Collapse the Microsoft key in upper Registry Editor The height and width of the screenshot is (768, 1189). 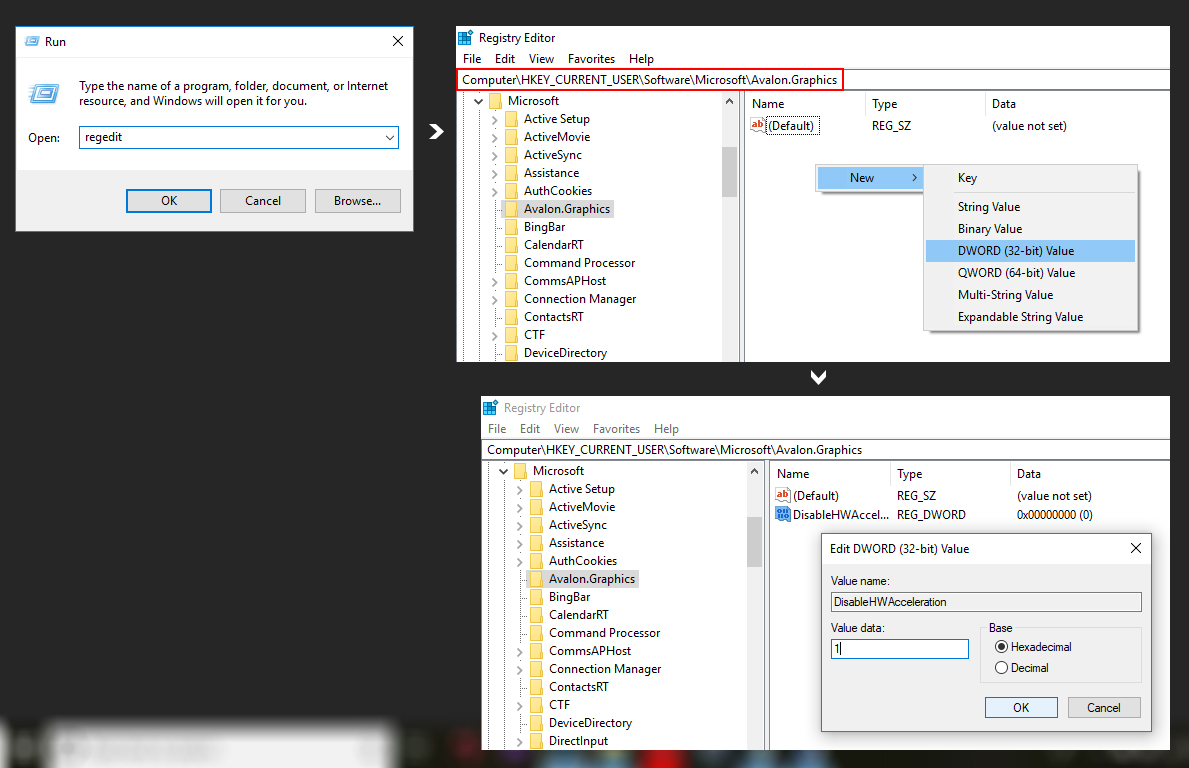click(478, 101)
